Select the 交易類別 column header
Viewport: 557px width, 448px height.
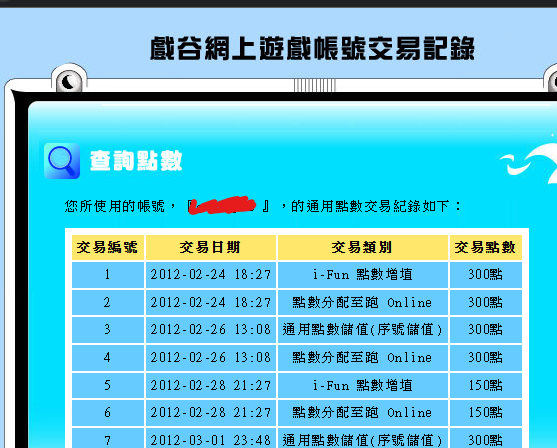pyautogui.click(x=363, y=247)
